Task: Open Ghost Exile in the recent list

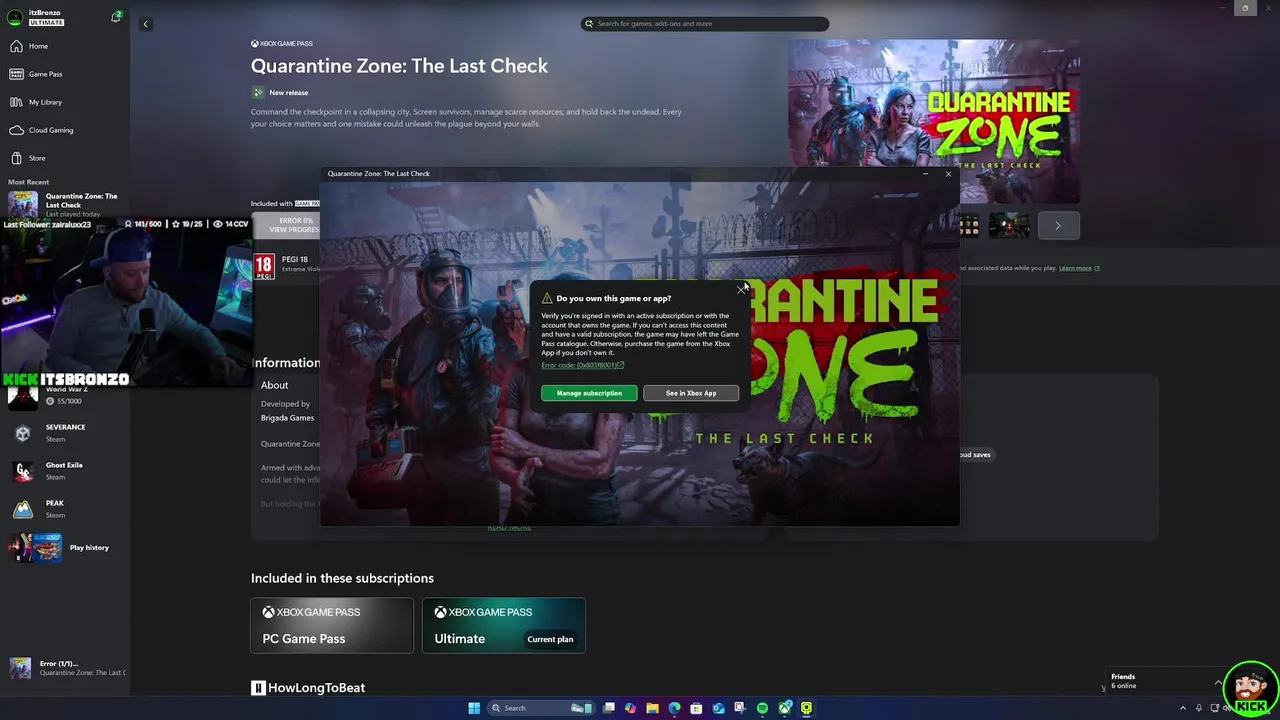Action: (63, 471)
